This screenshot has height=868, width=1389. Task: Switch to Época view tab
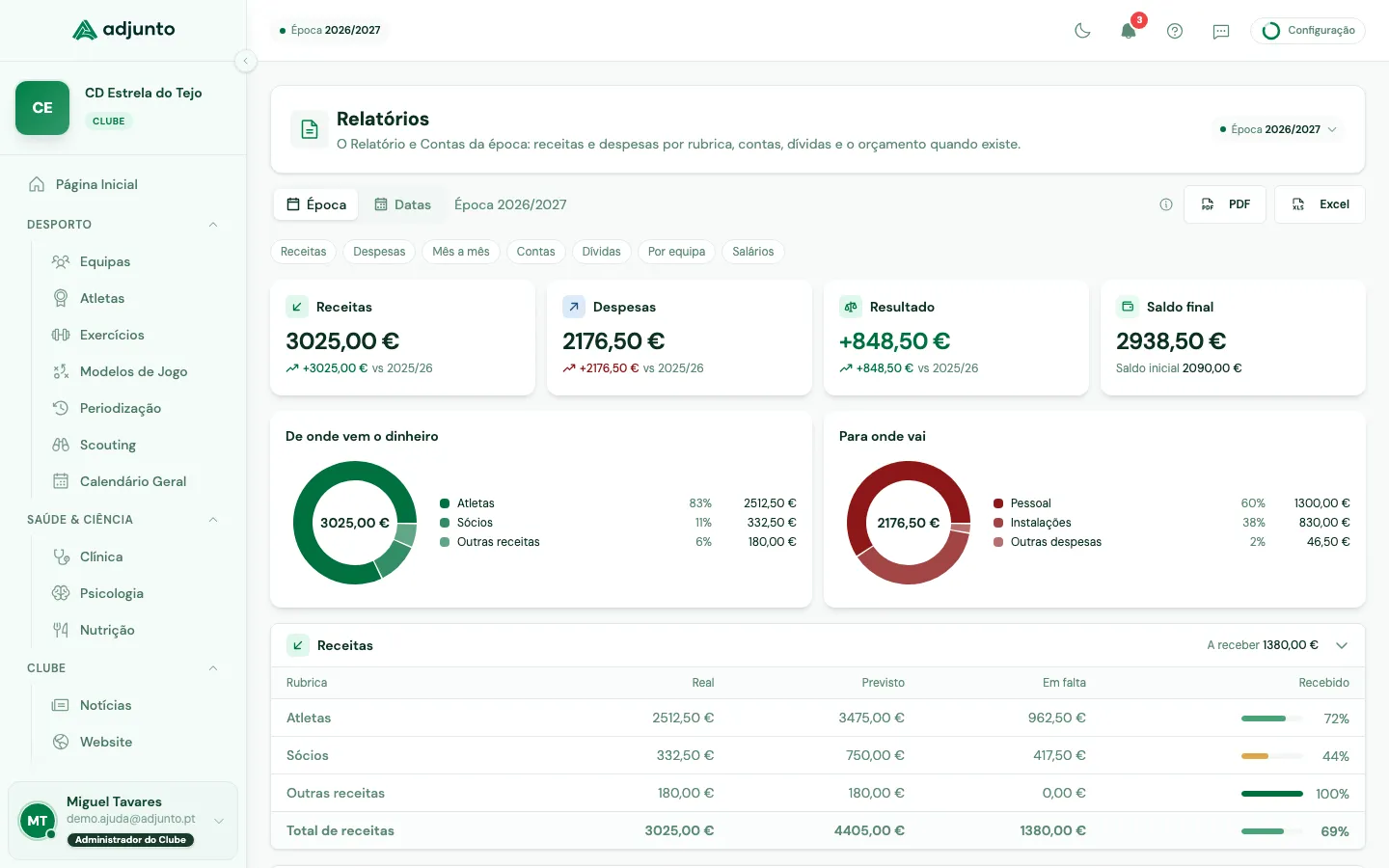[316, 204]
